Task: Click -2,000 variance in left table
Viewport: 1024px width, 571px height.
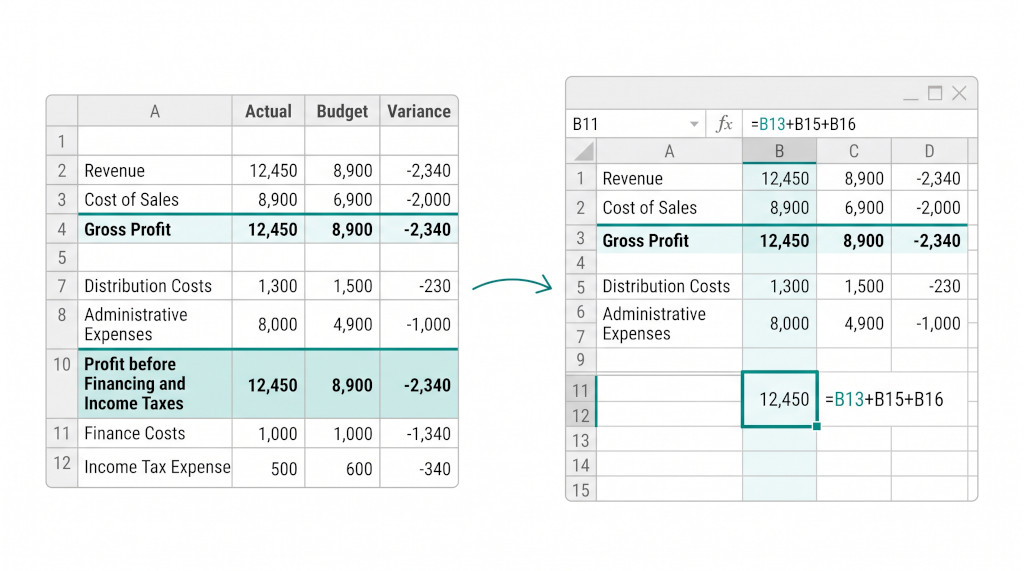Action: coord(419,199)
